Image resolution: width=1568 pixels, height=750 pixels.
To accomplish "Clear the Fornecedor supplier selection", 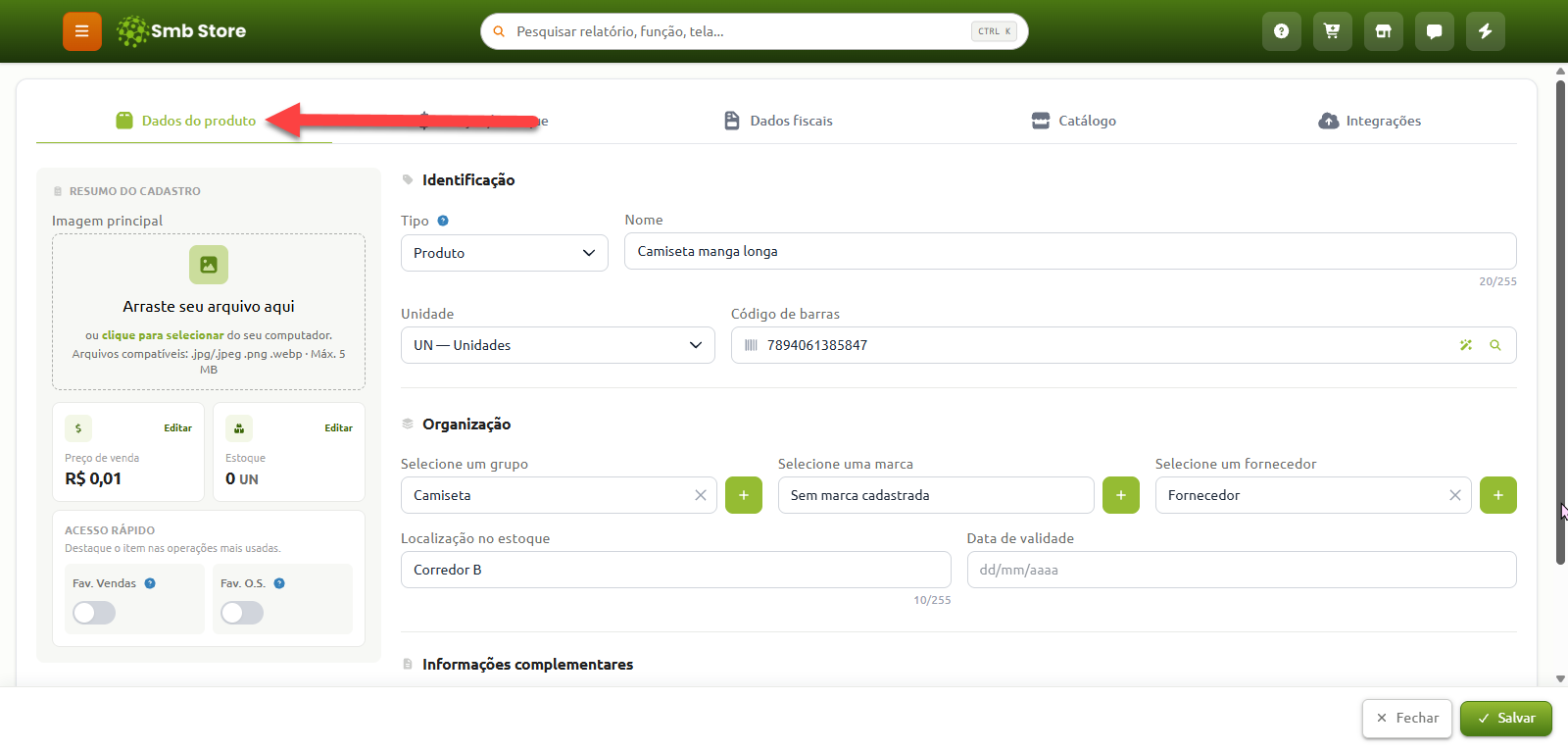I will pos(1455,495).
